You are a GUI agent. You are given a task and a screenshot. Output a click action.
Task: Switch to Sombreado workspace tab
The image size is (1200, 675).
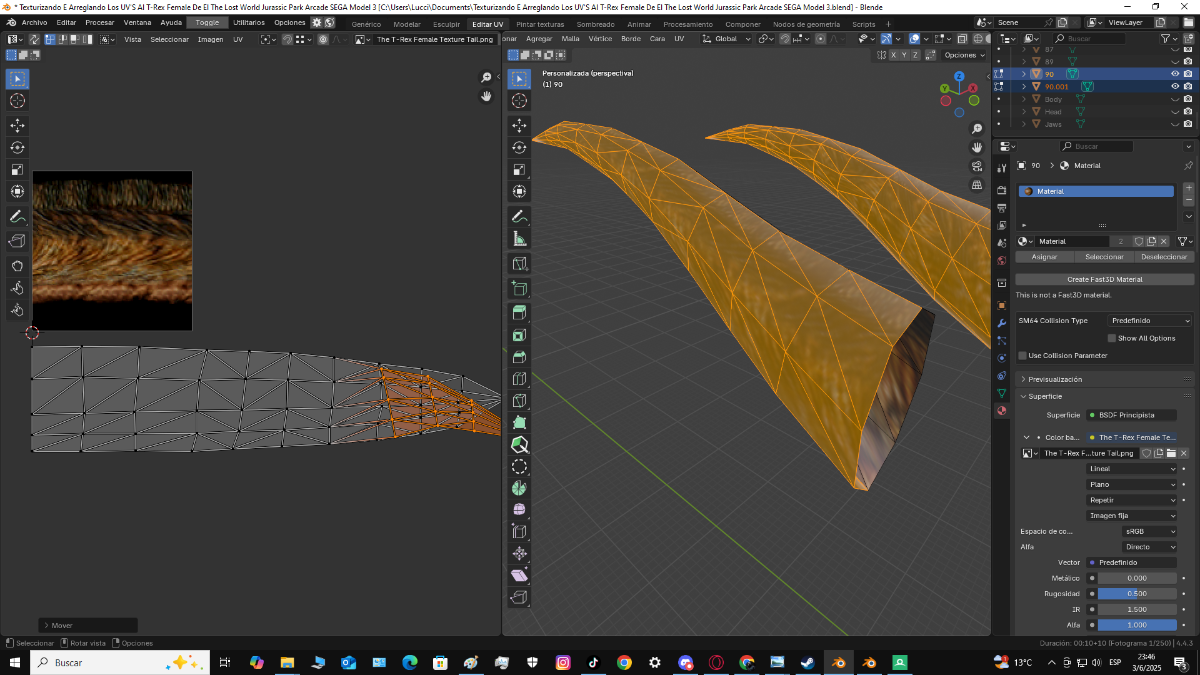click(x=595, y=23)
